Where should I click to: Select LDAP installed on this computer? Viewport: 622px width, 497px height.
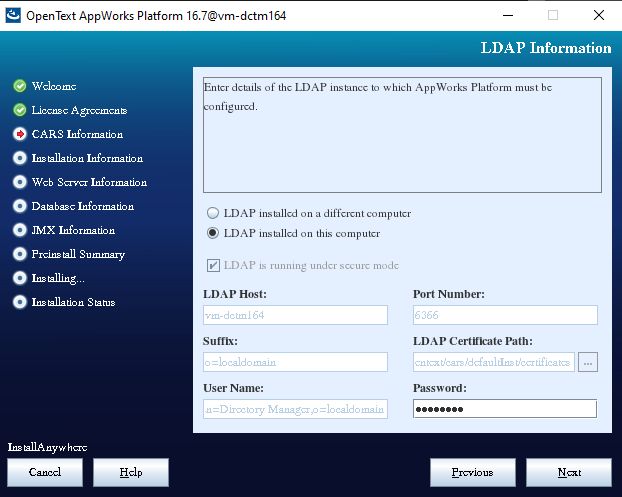pos(213,233)
